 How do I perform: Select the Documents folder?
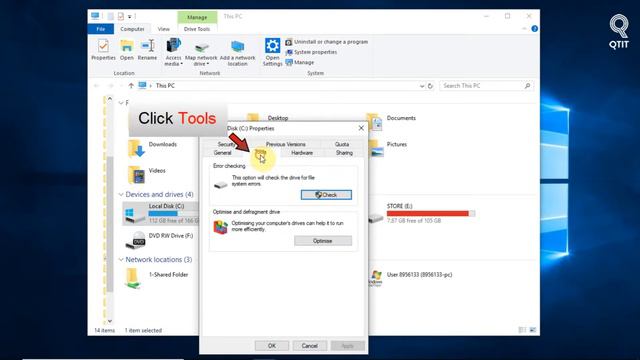401,118
